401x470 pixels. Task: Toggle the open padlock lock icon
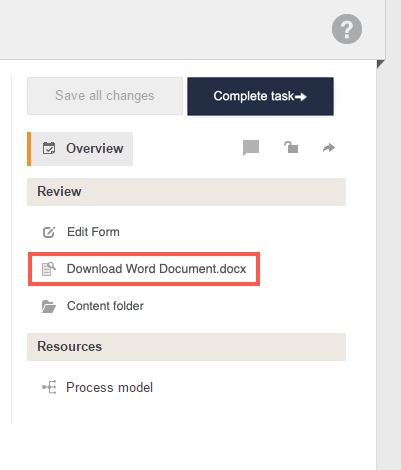coord(291,147)
